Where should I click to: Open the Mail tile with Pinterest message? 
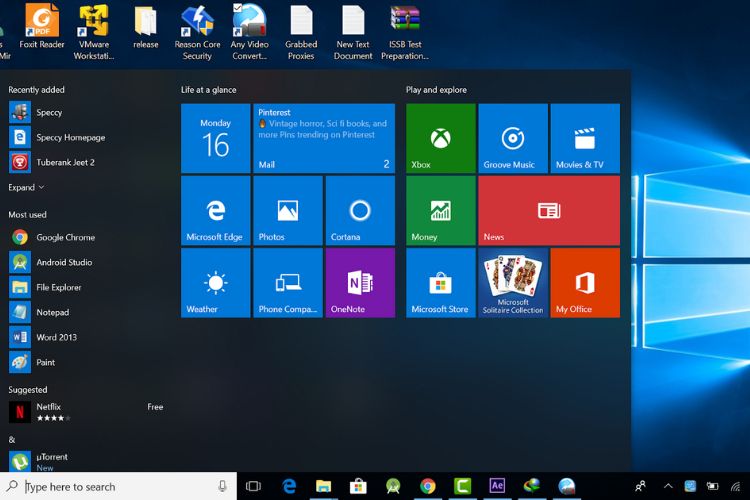[x=324, y=138]
